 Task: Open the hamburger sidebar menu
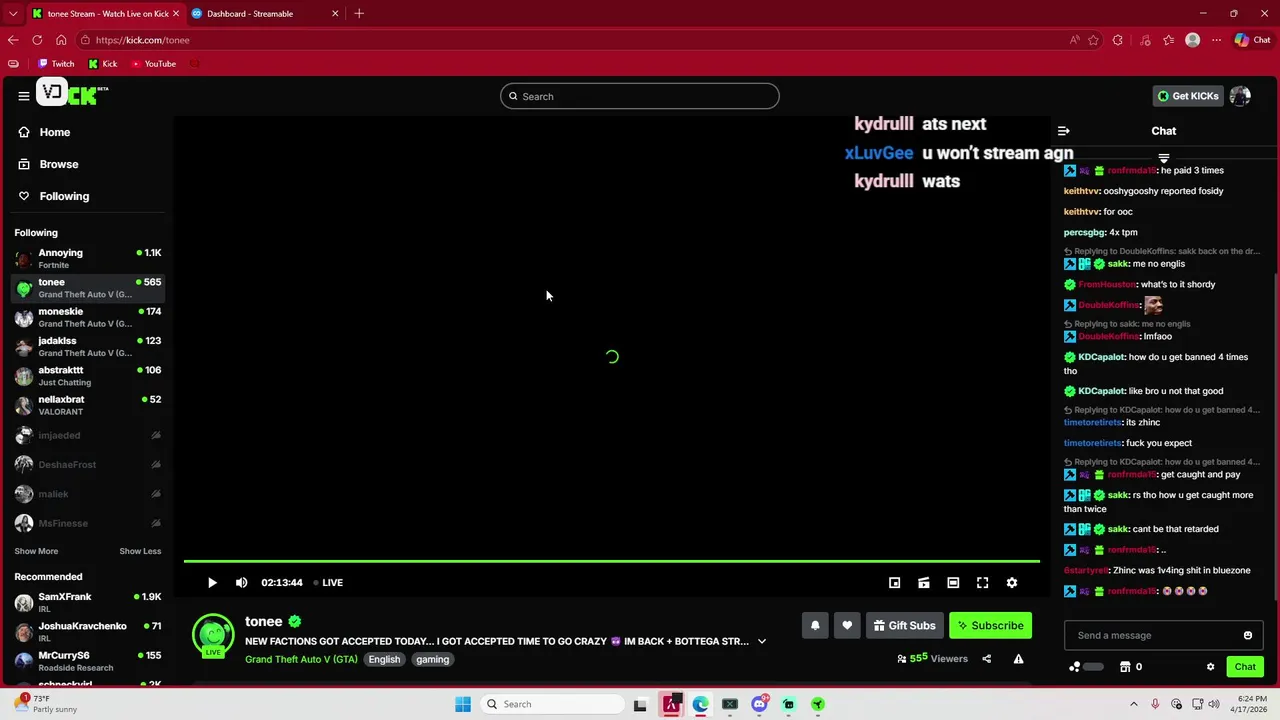(23, 96)
